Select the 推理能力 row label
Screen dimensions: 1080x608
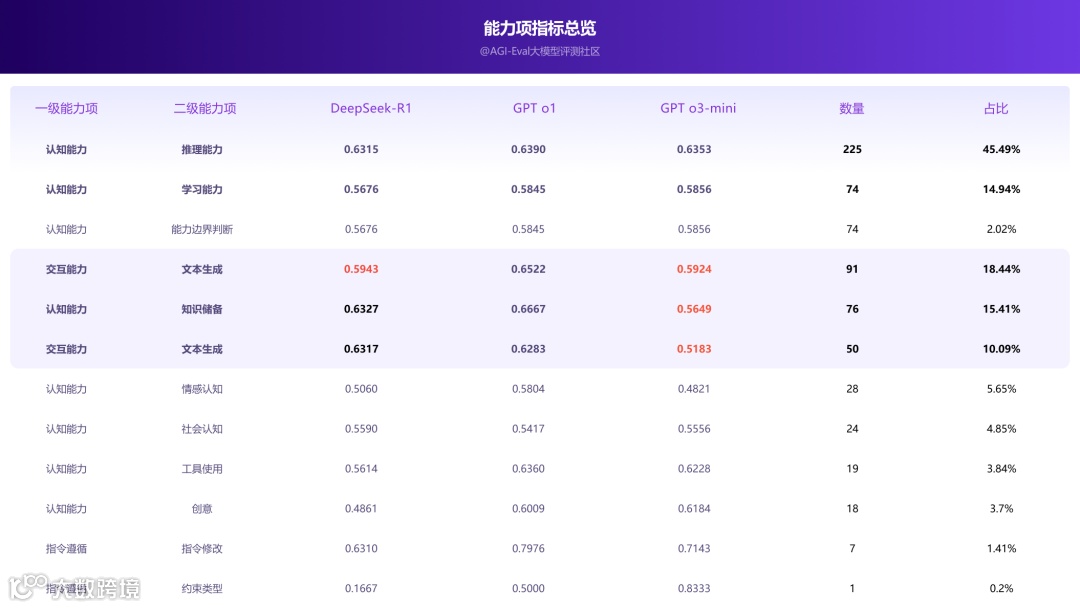pos(202,149)
